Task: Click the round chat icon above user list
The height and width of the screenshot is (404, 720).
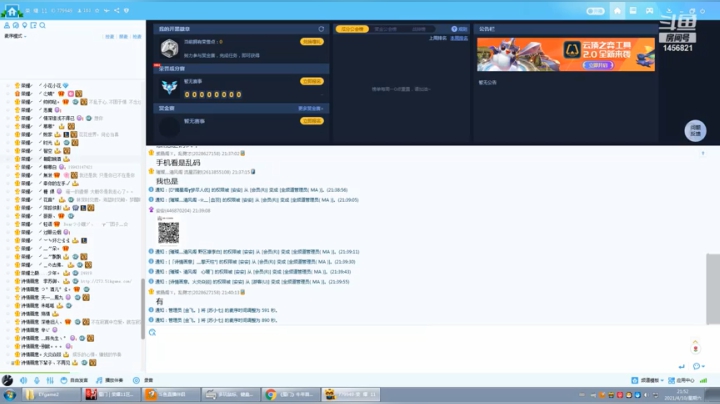Action: [x=16, y=25]
